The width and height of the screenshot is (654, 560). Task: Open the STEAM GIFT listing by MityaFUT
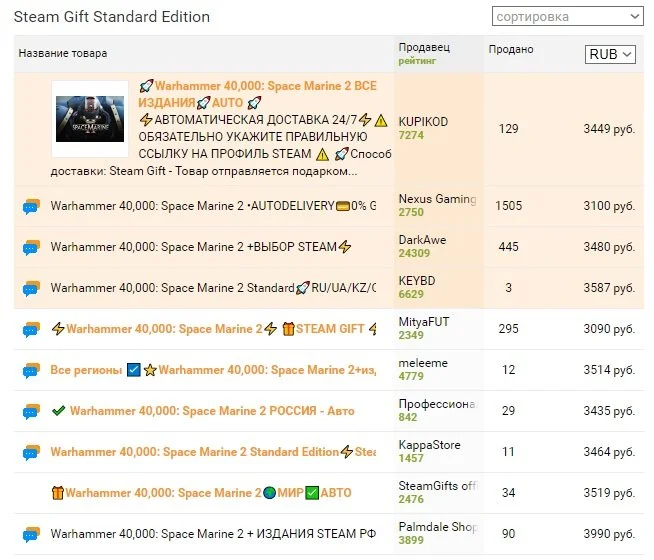tap(214, 329)
